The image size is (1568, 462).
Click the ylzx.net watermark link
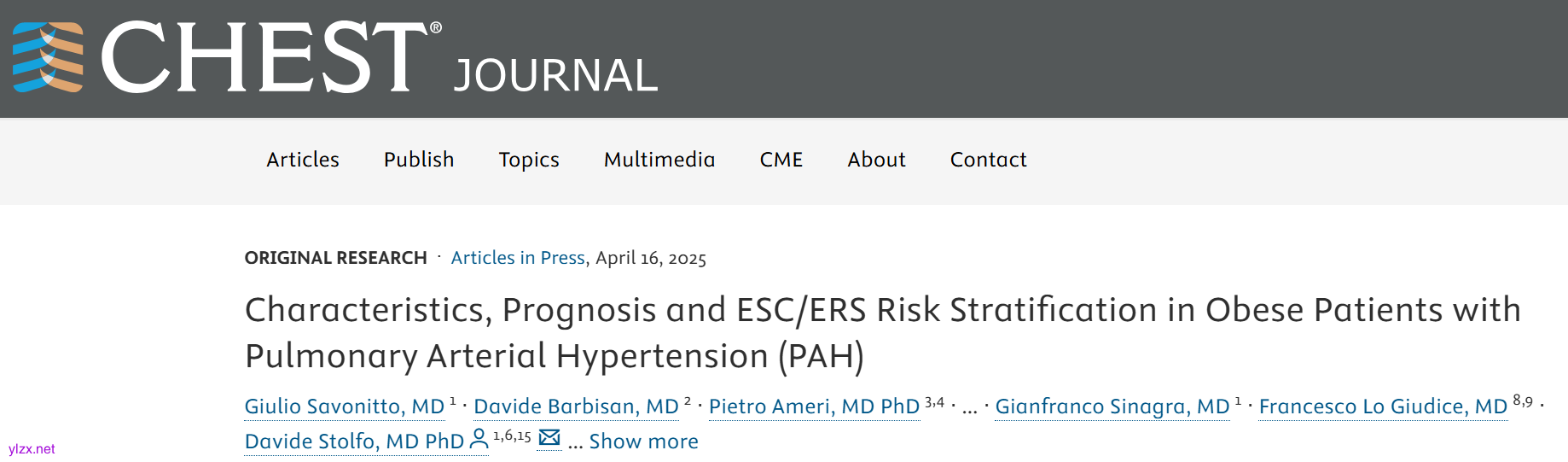[32, 449]
